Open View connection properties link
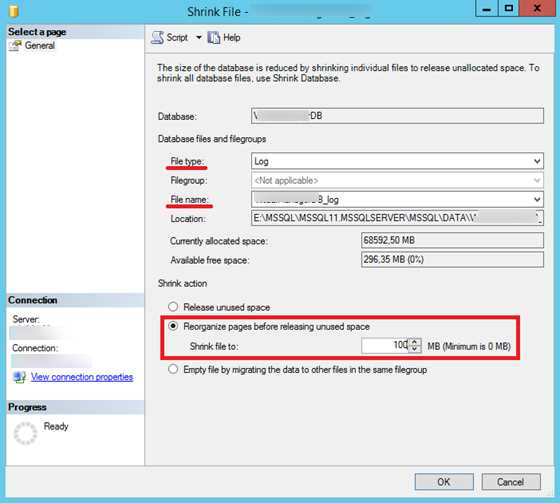The height and width of the screenshot is (503, 560). pos(82,377)
